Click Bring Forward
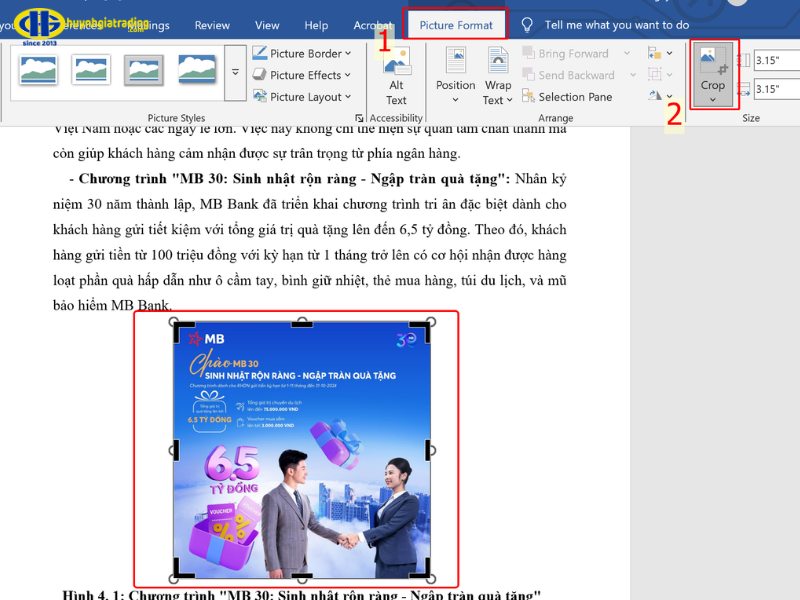This screenshot has width=800, height=600. click(x=566, y=54)
